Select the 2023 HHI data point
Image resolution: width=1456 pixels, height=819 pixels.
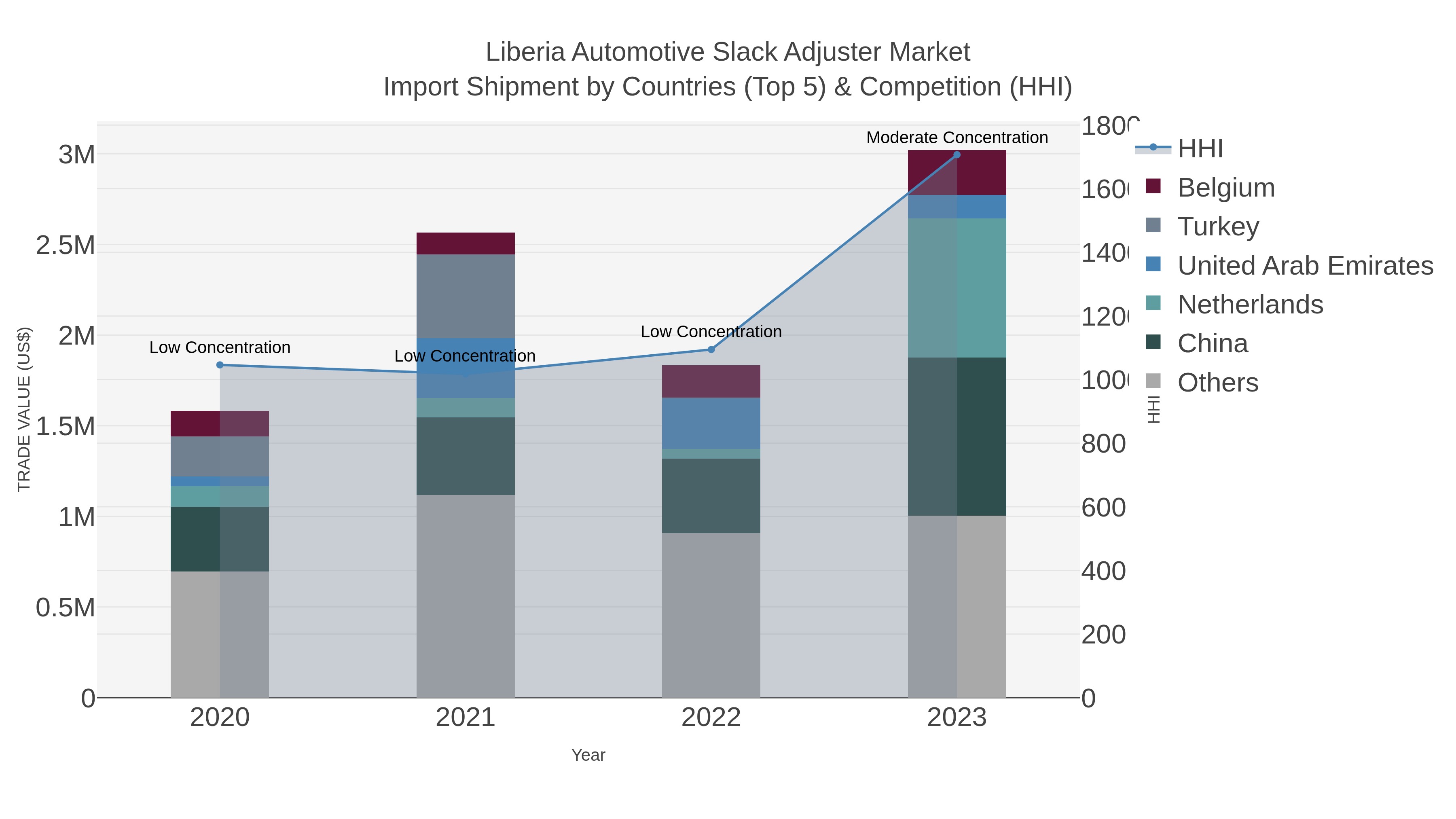point(957,155)
